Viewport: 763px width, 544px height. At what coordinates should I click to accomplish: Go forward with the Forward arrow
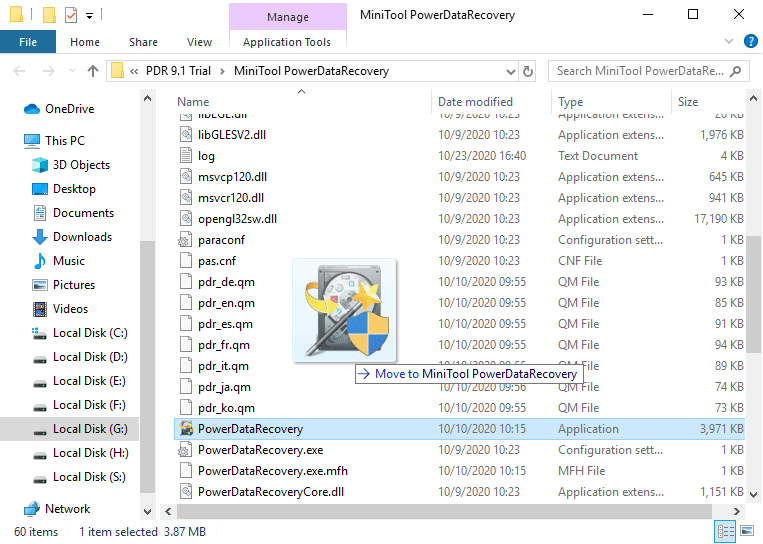point(49,71)
